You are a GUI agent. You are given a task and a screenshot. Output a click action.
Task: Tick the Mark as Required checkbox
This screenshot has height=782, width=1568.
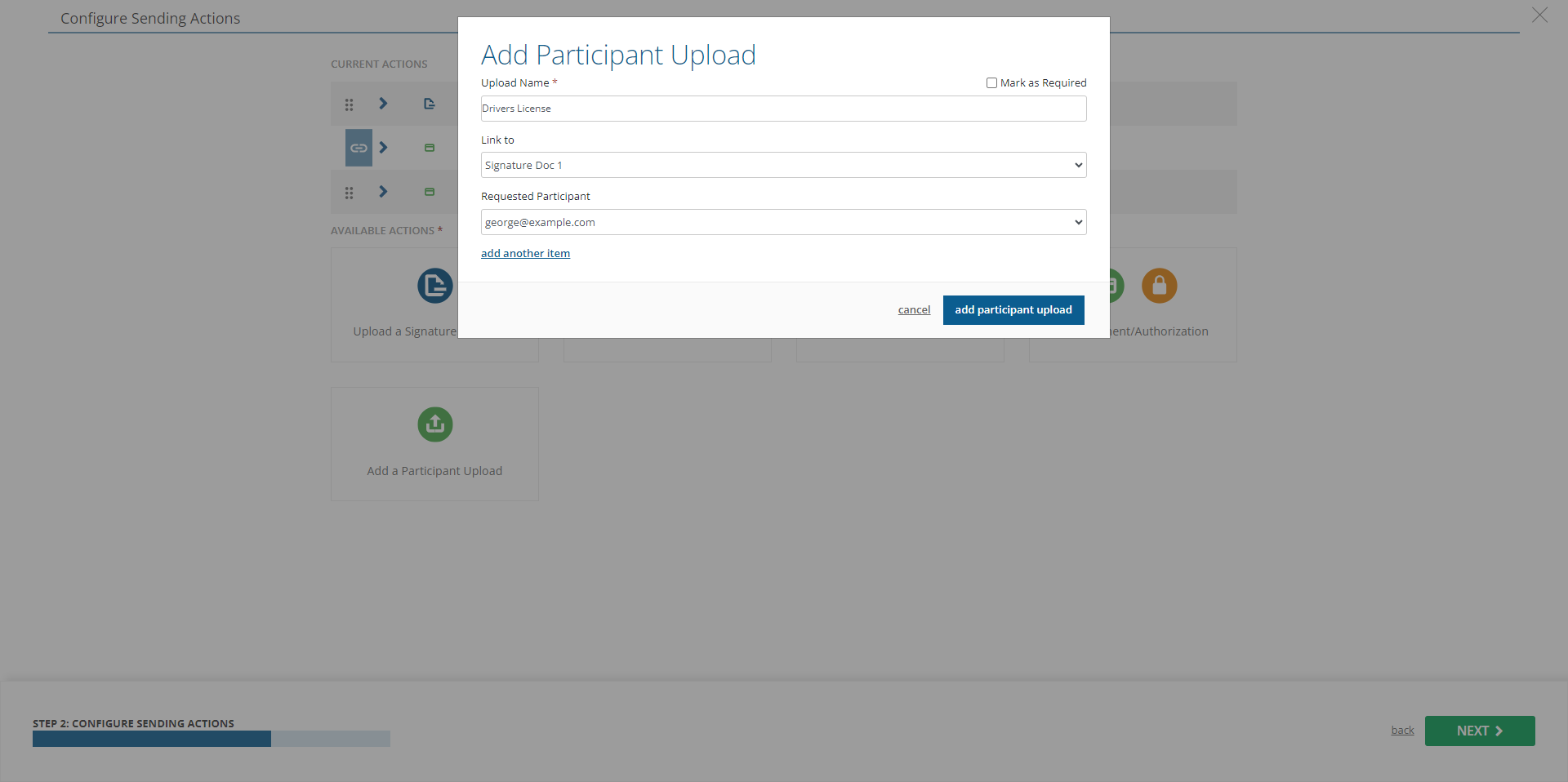991,83
